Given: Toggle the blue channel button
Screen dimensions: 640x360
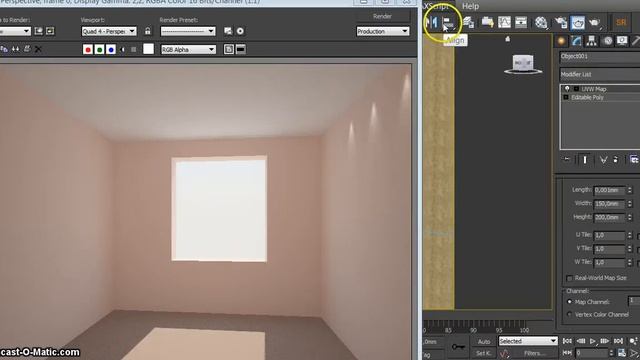Looking at the screenshot, I should 111,49.
